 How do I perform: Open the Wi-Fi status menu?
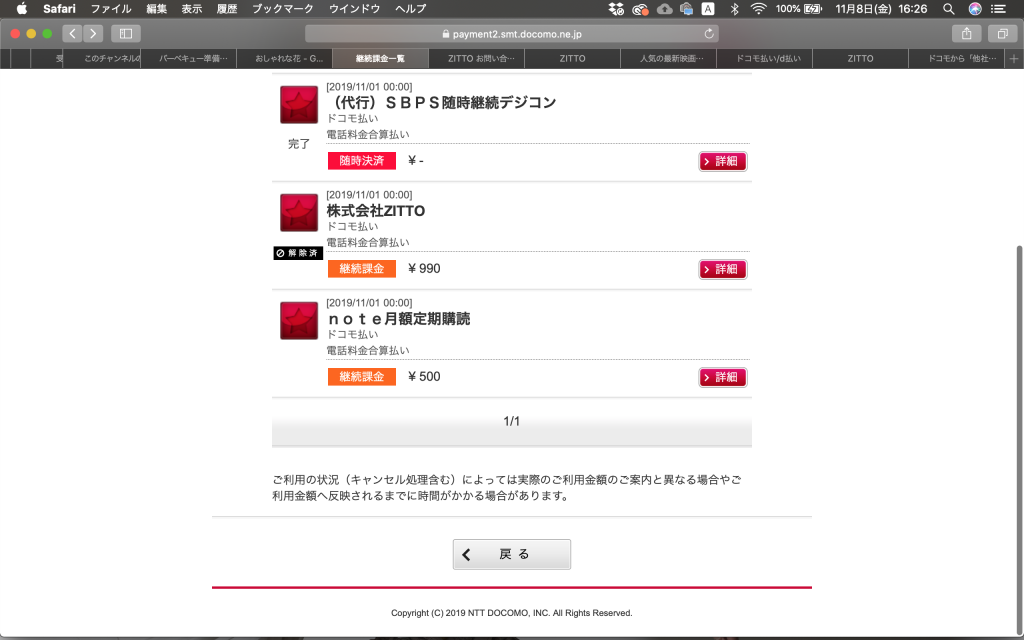point(758,8)
